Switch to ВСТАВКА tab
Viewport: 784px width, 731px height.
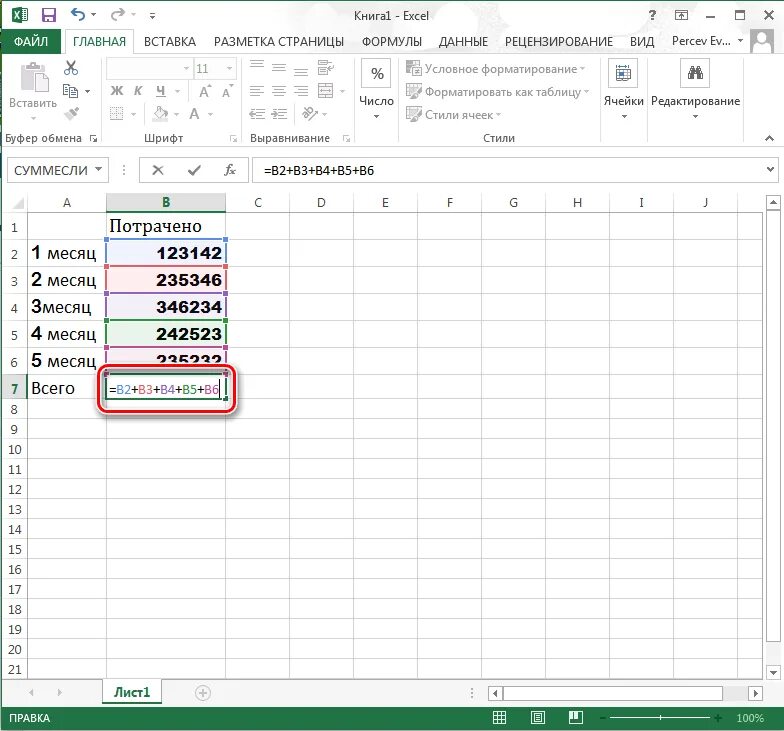click(170, 42)
